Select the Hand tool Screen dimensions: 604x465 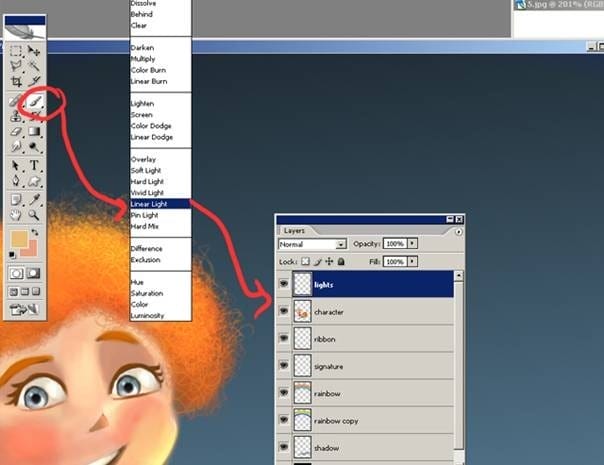click(x=16, y=215)
